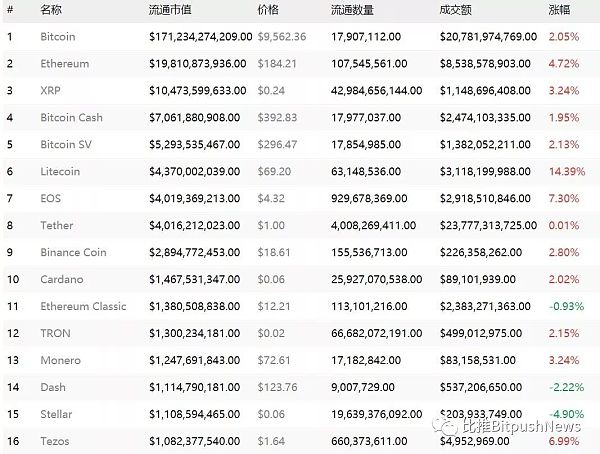
Task: Open the Ethereum coin link
Action: 65,64
